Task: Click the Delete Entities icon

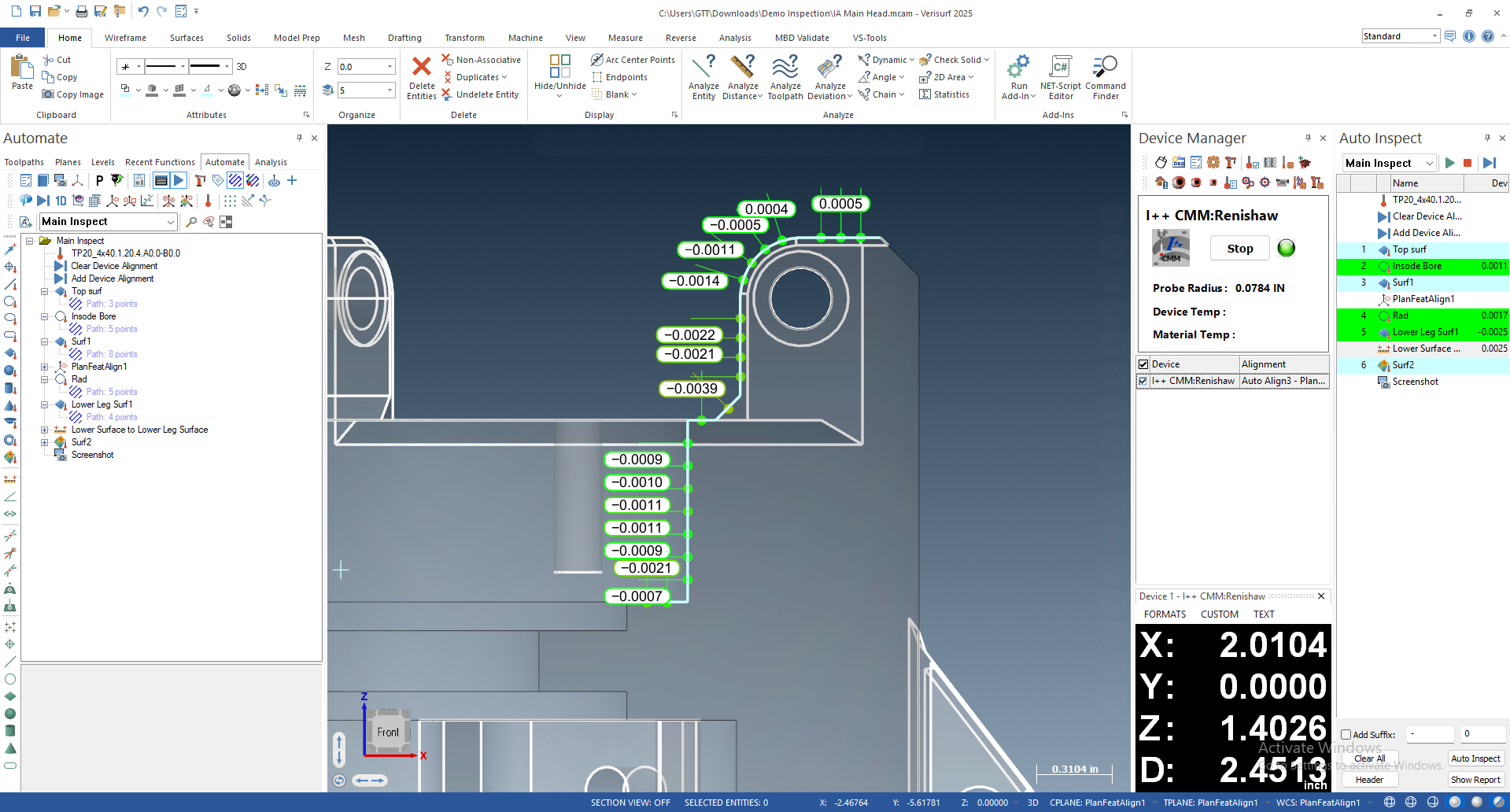Action: (x=422, y=68)
